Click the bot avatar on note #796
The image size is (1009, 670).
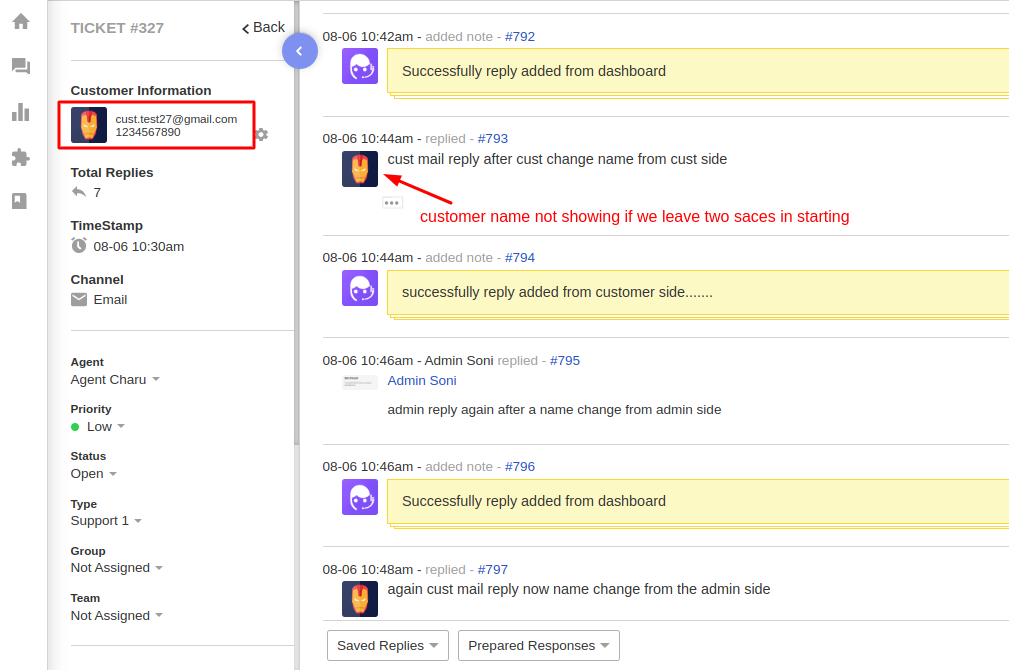(360, 497)
